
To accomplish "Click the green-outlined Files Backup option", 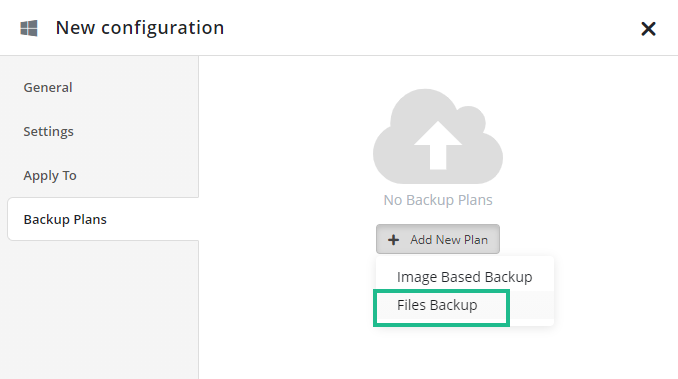I will point(441,308).
